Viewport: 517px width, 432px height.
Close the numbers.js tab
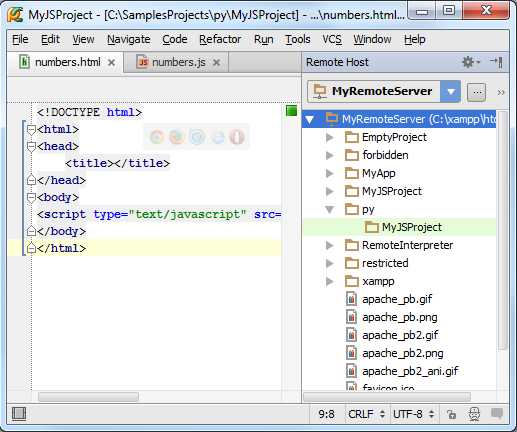[217, 62]
